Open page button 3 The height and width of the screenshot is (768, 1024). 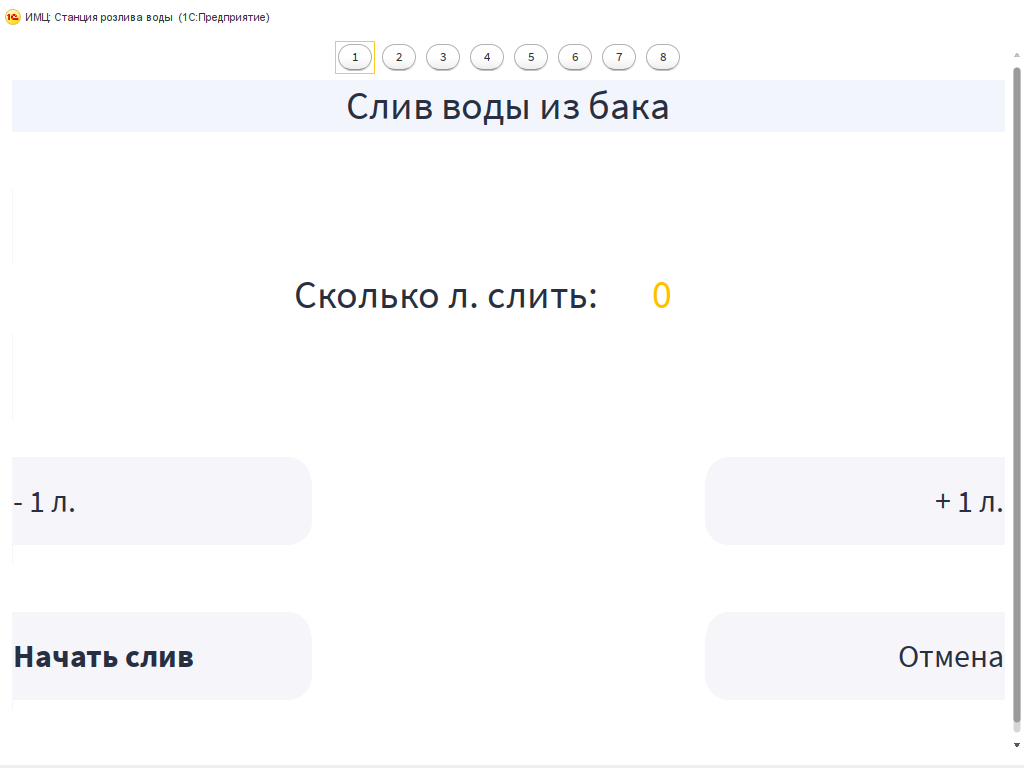click(443, 57)
